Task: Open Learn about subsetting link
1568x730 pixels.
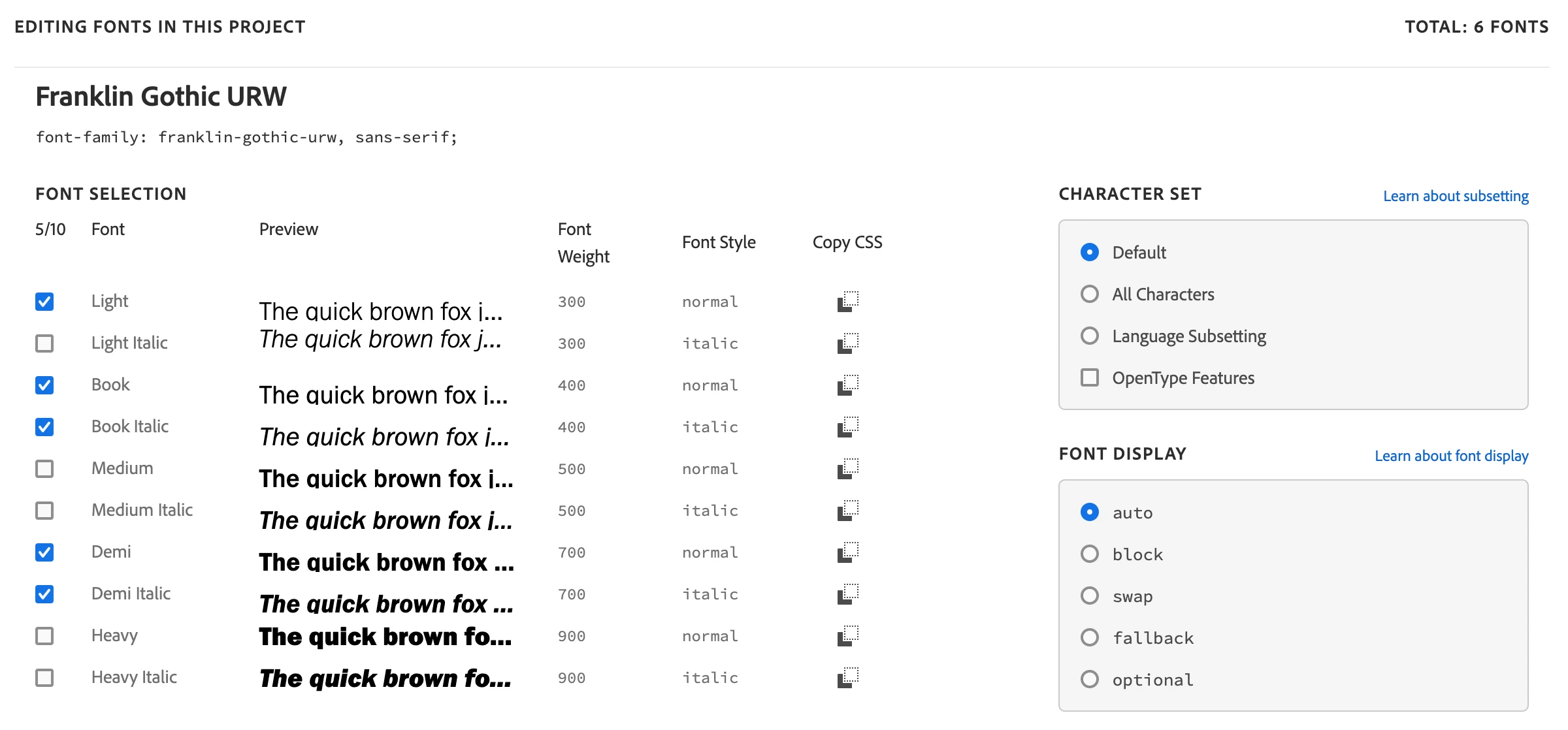Action: click(x=1456, y=196)
